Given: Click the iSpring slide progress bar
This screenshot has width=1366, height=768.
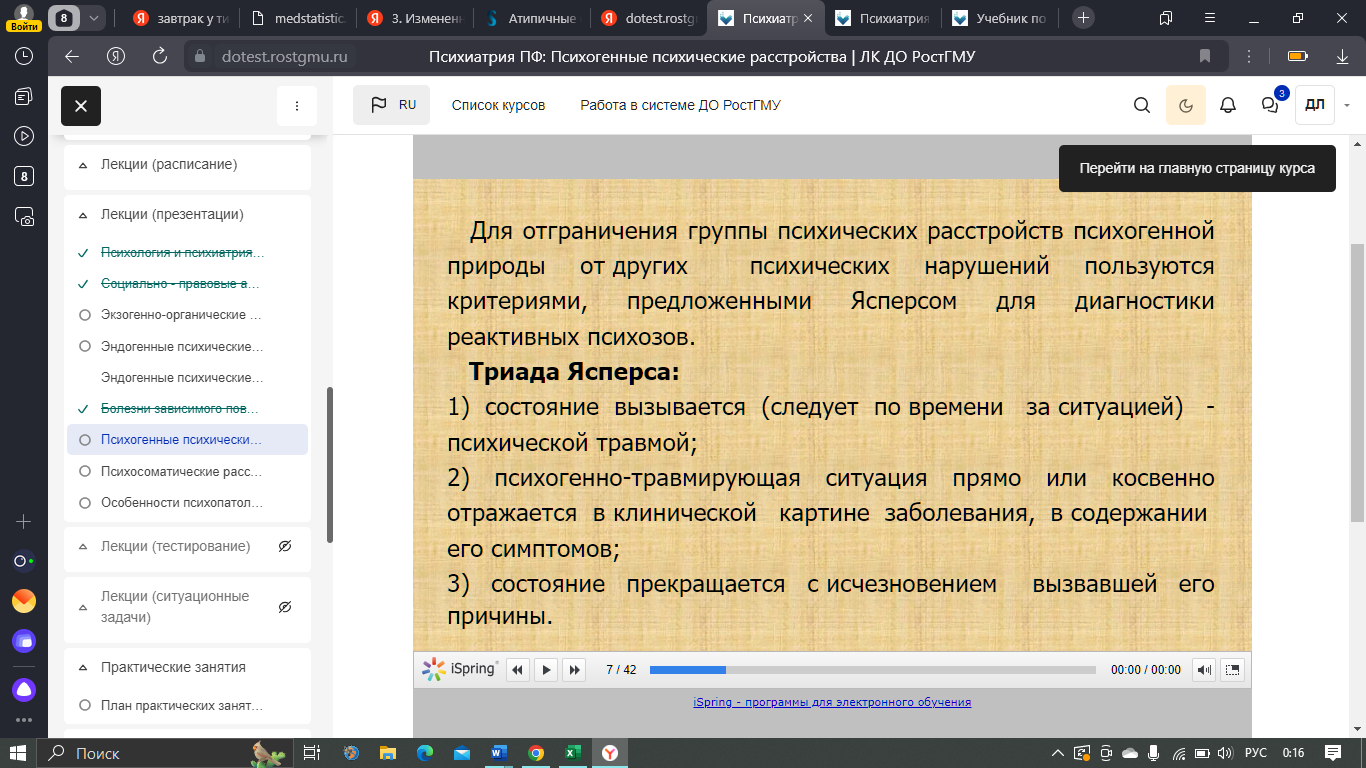Looking at the screenshot, I should point(873,670).
